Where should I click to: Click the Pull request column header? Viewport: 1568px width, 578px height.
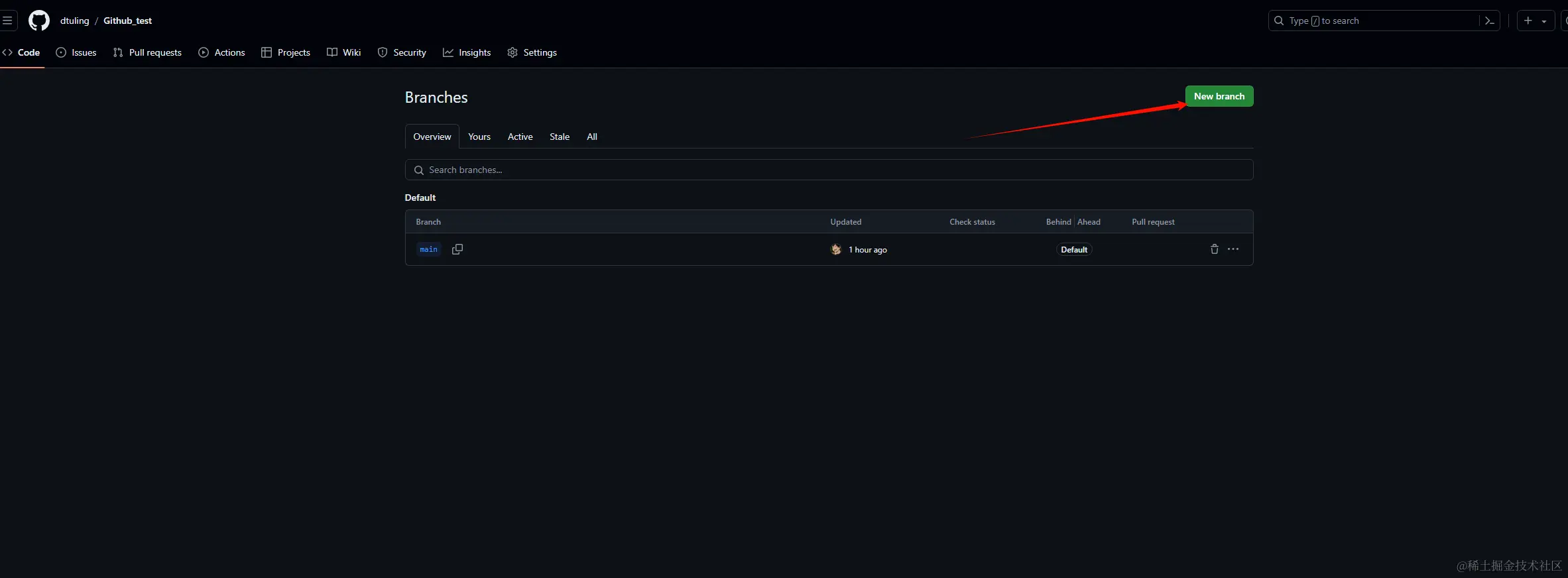(1154, 222)
